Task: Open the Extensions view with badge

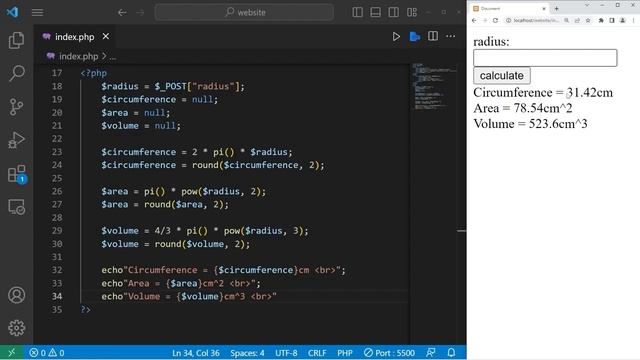Action: pyautogui.click(x=17, y=174)
